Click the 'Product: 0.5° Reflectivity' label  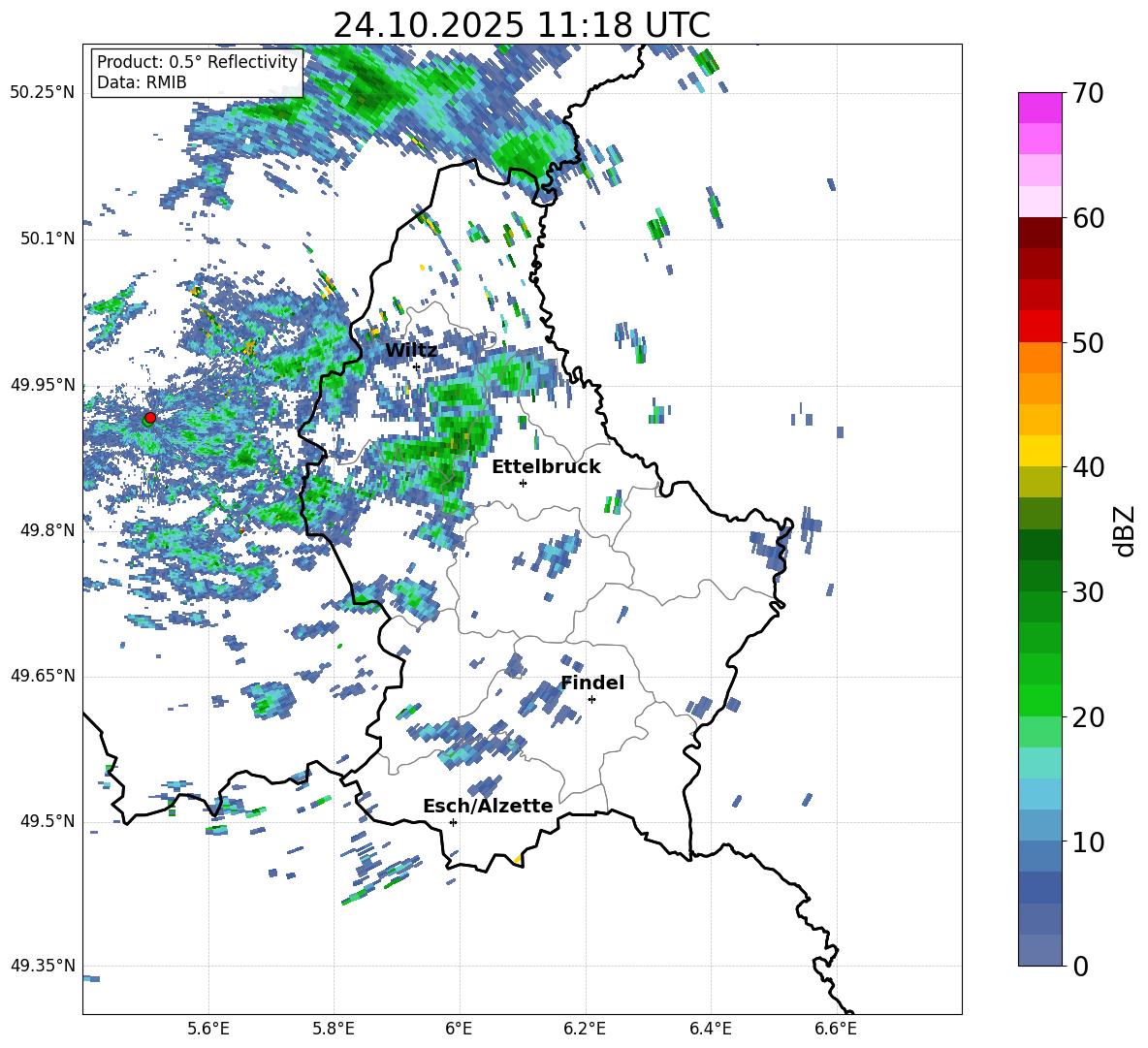pos(197,61)
